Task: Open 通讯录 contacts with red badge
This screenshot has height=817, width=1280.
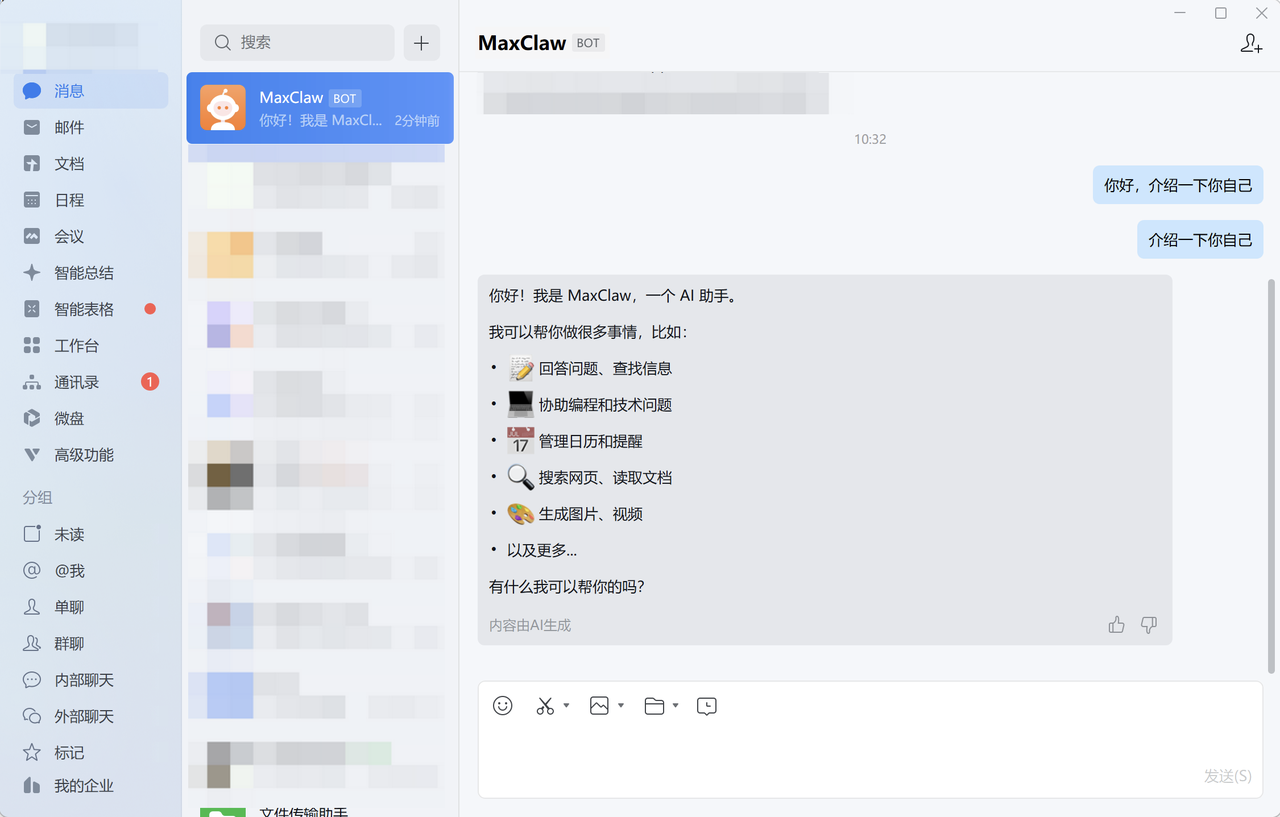Action: tap(77, 382)
